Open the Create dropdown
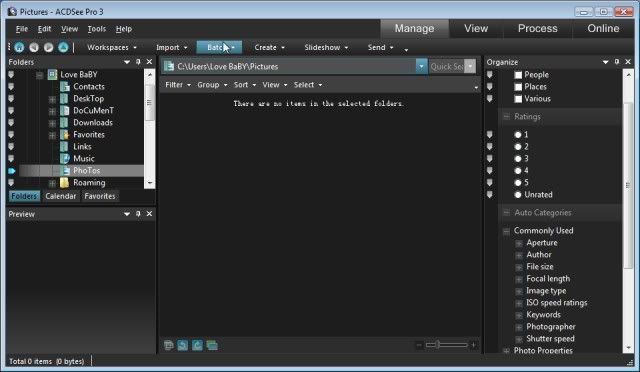This screenshot has height=372, width=640. pos(269,47)
